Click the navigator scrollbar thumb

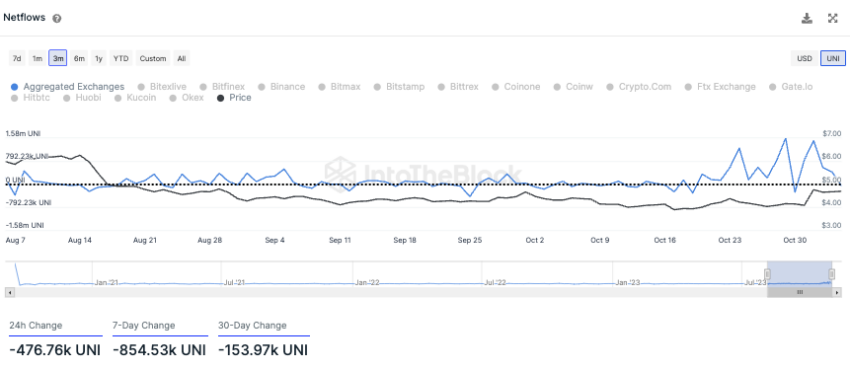tap(800, 293)
